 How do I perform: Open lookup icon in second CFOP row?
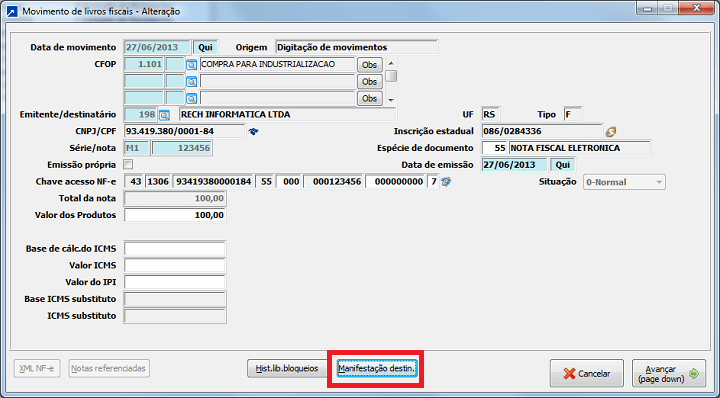click(191, 82)
